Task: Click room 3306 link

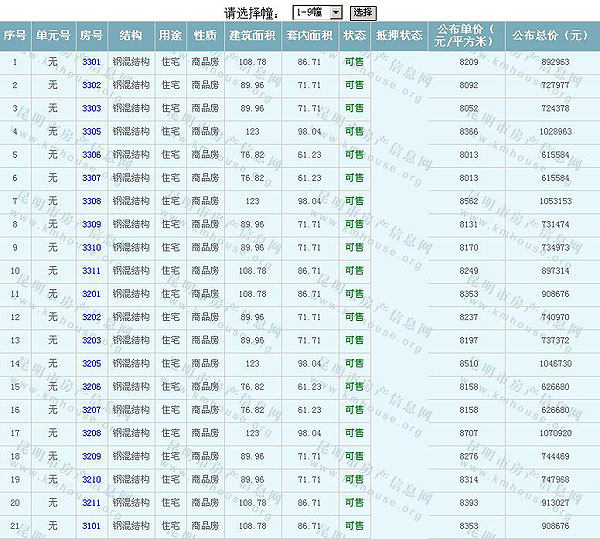Action: tap(91, 155)
